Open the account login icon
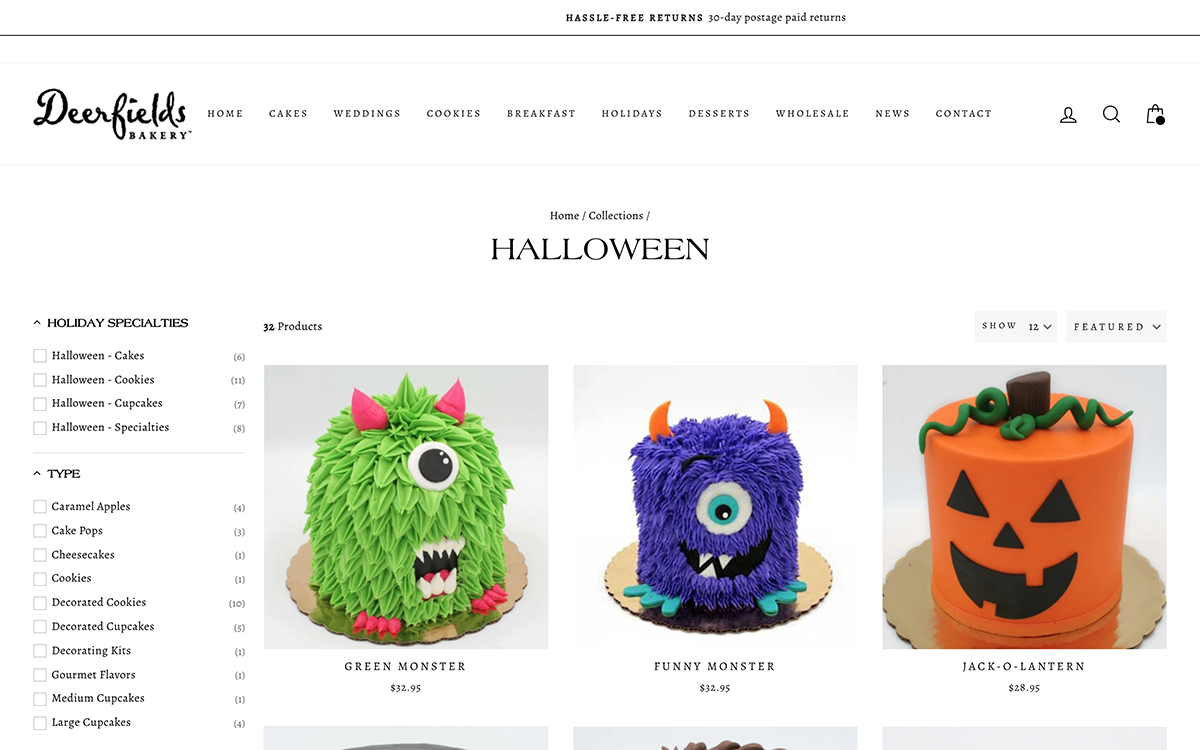The image size is (1200, 750). [1068, 114]
